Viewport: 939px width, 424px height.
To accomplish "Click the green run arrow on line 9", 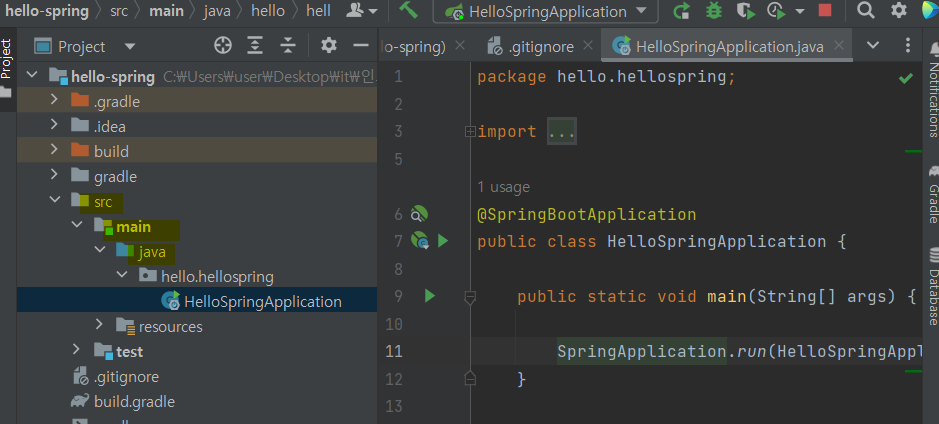I will point(429,296).
